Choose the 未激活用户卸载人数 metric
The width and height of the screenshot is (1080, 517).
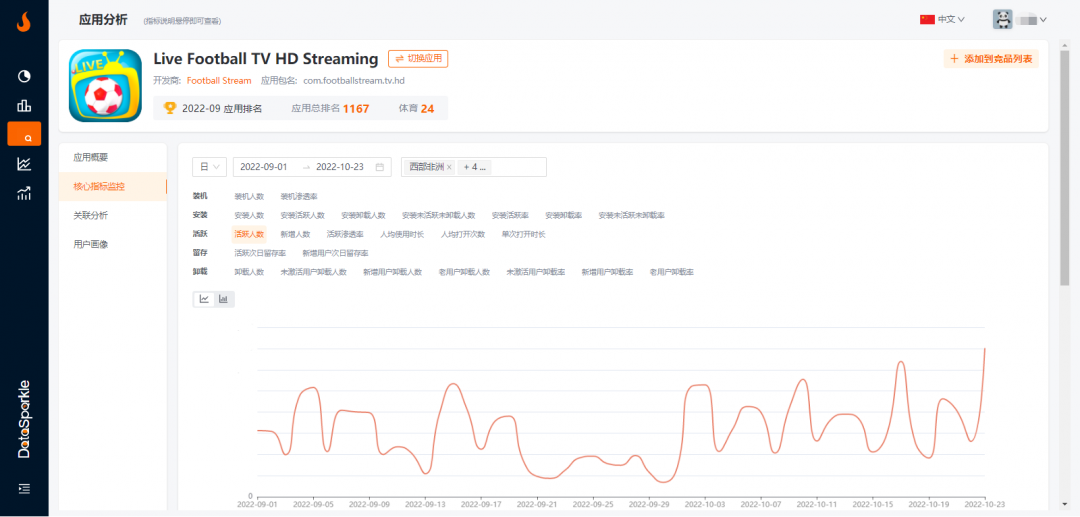click(x=313, y=272)
